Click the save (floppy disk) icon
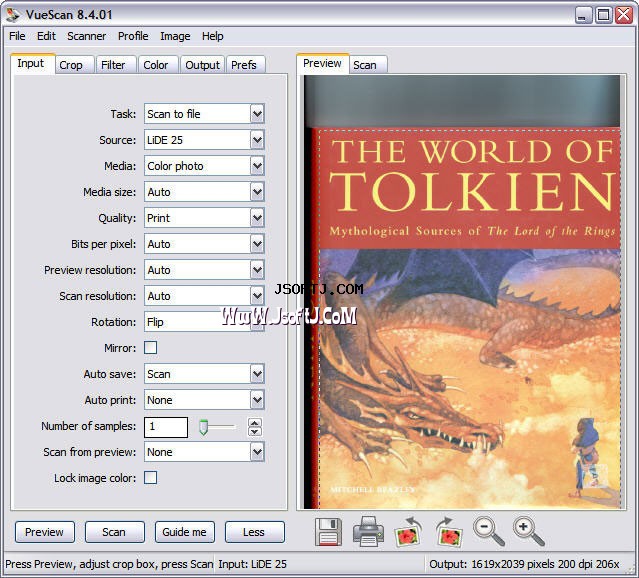639x578 pixels. (x=328, y=532)
